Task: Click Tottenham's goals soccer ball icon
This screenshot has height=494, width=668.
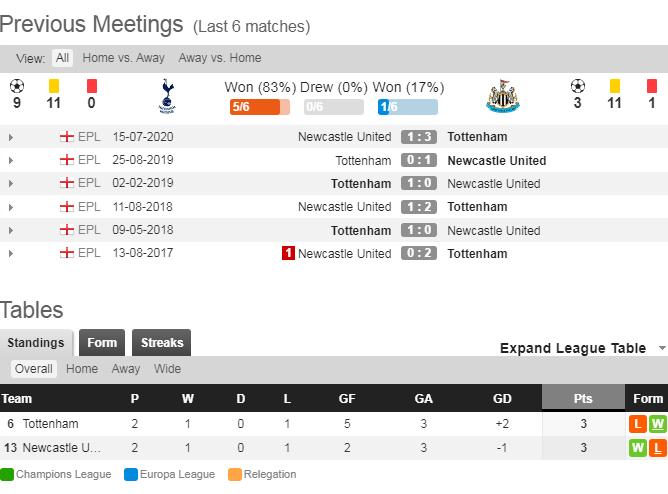Action: pyautogui.click(x=16, y=86)
